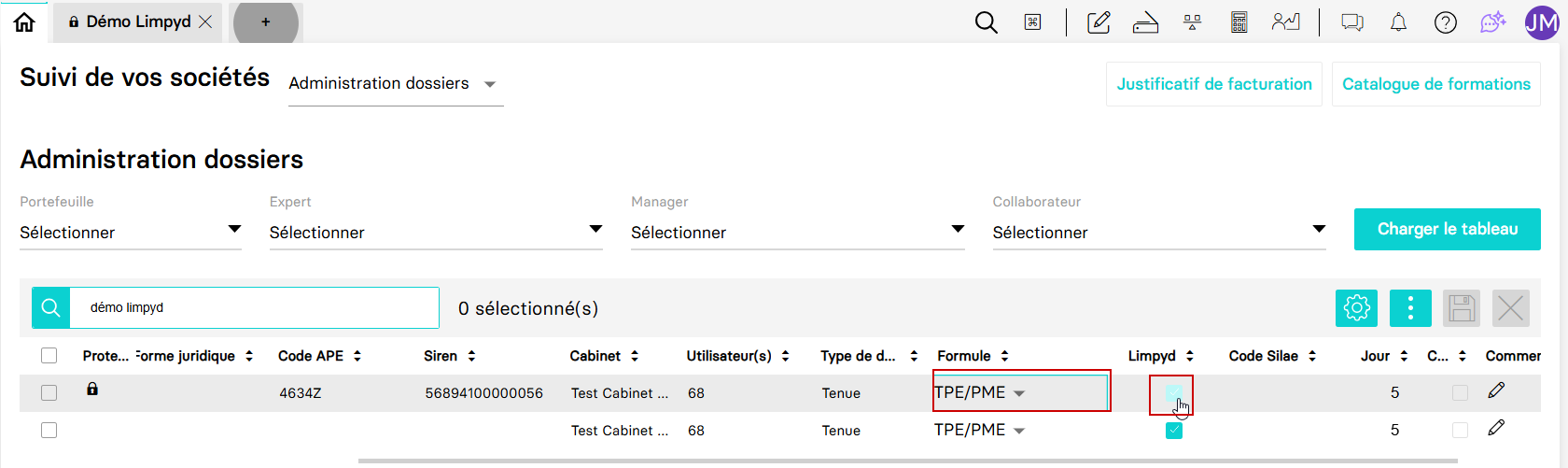Image resolution: width=1568 pixels, height=468 pixels.
Task: Open a new tab with plus button
Action: (x=266, y=21)
